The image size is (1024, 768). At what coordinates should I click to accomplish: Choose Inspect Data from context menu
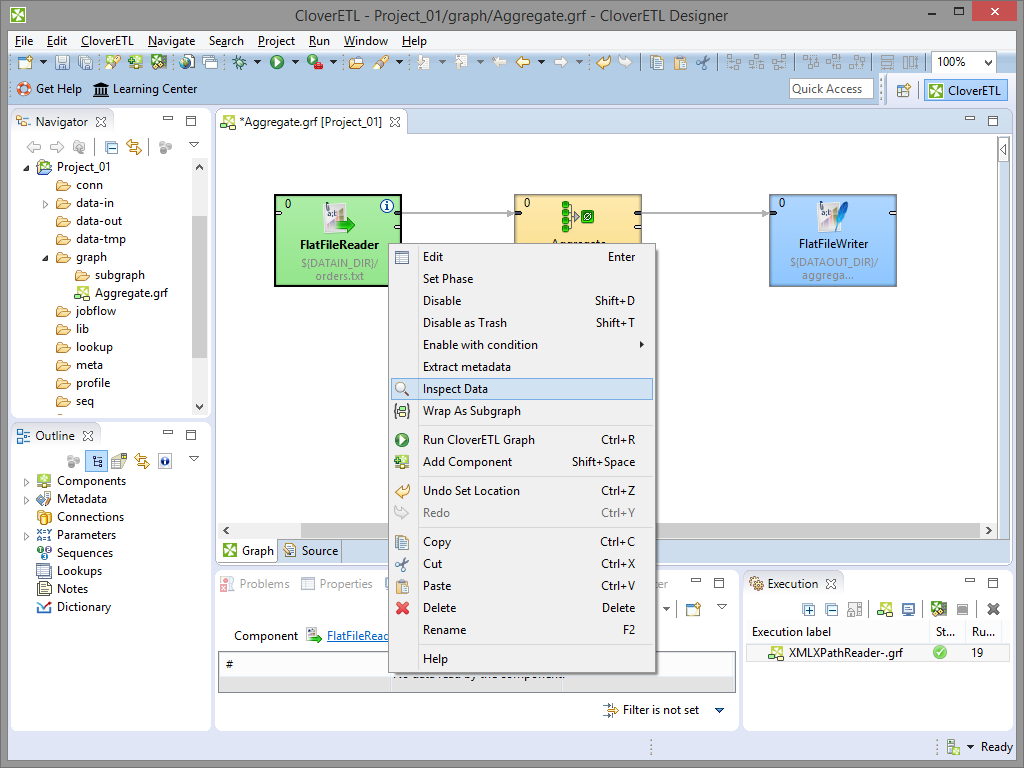455,389
